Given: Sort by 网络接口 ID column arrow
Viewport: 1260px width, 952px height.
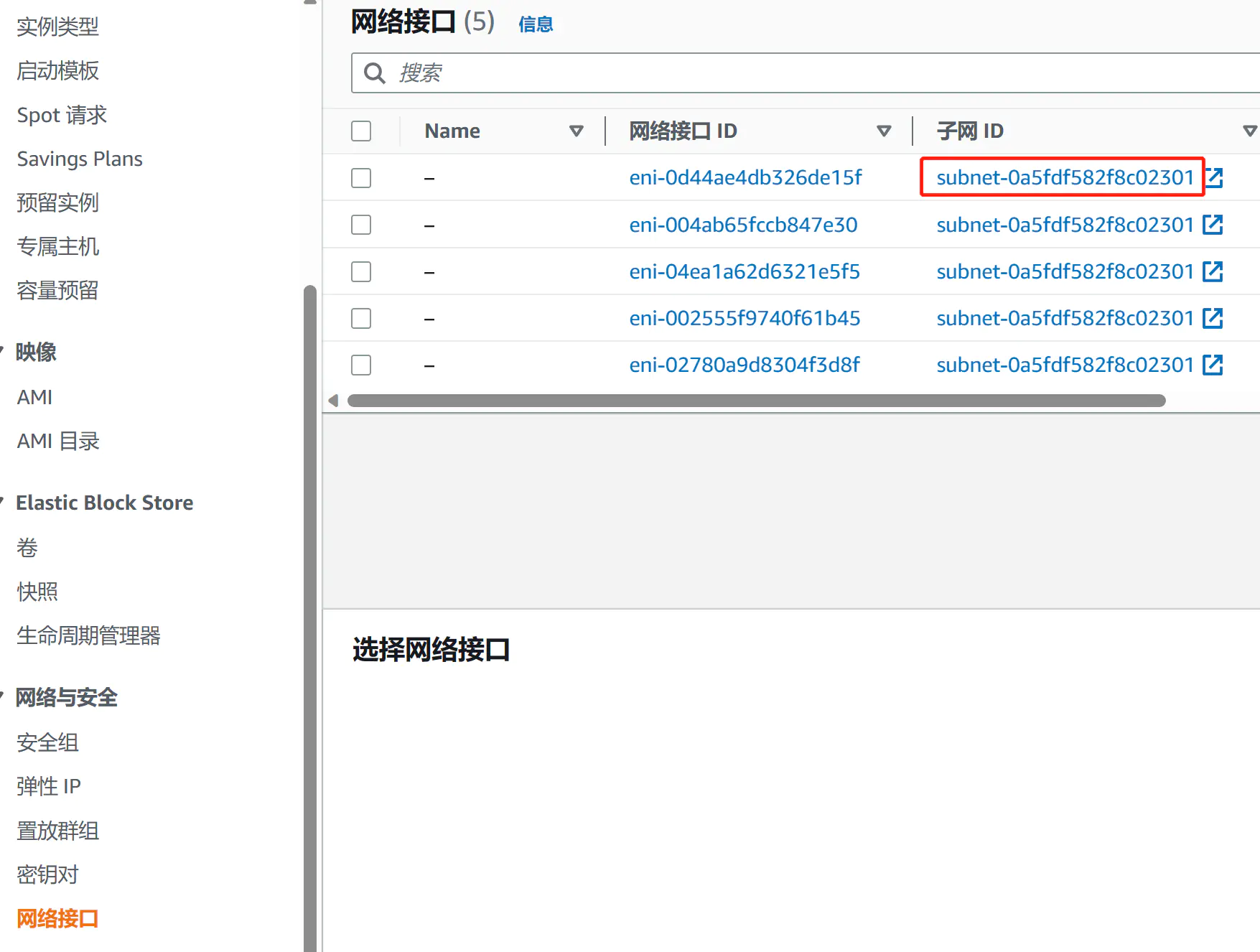Looking at the screenshot, I should pyautogui.click(x=884, y=131).
